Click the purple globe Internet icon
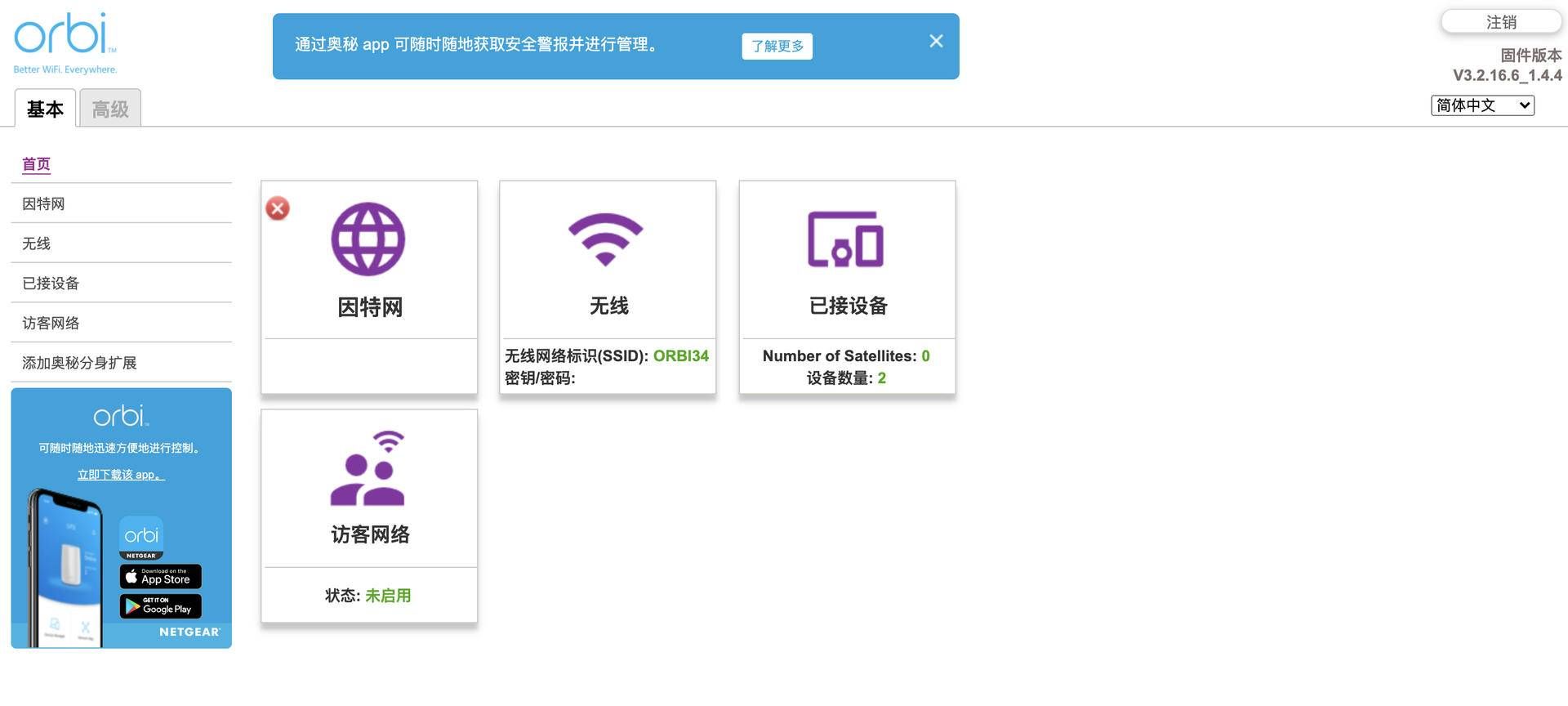 (x=367, y=239)
